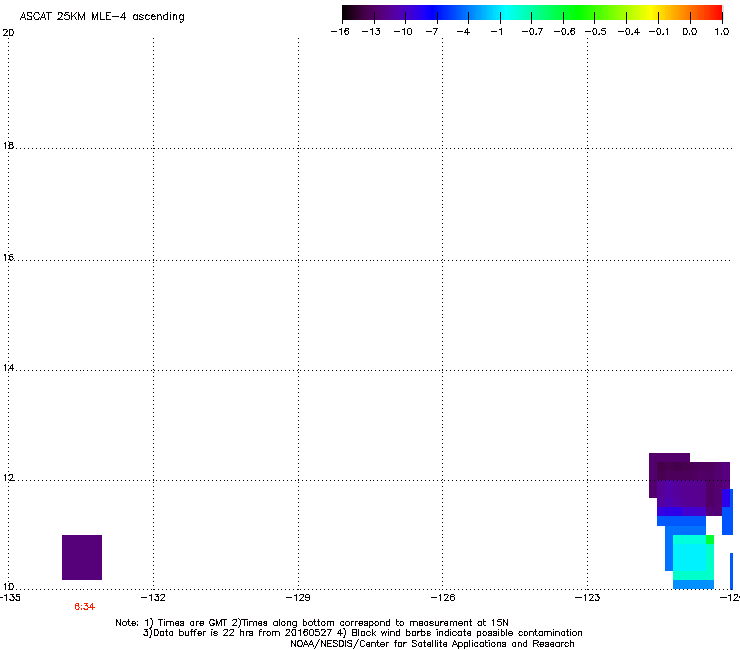Click the latitude label 18
740x650 pixels.
8,146
